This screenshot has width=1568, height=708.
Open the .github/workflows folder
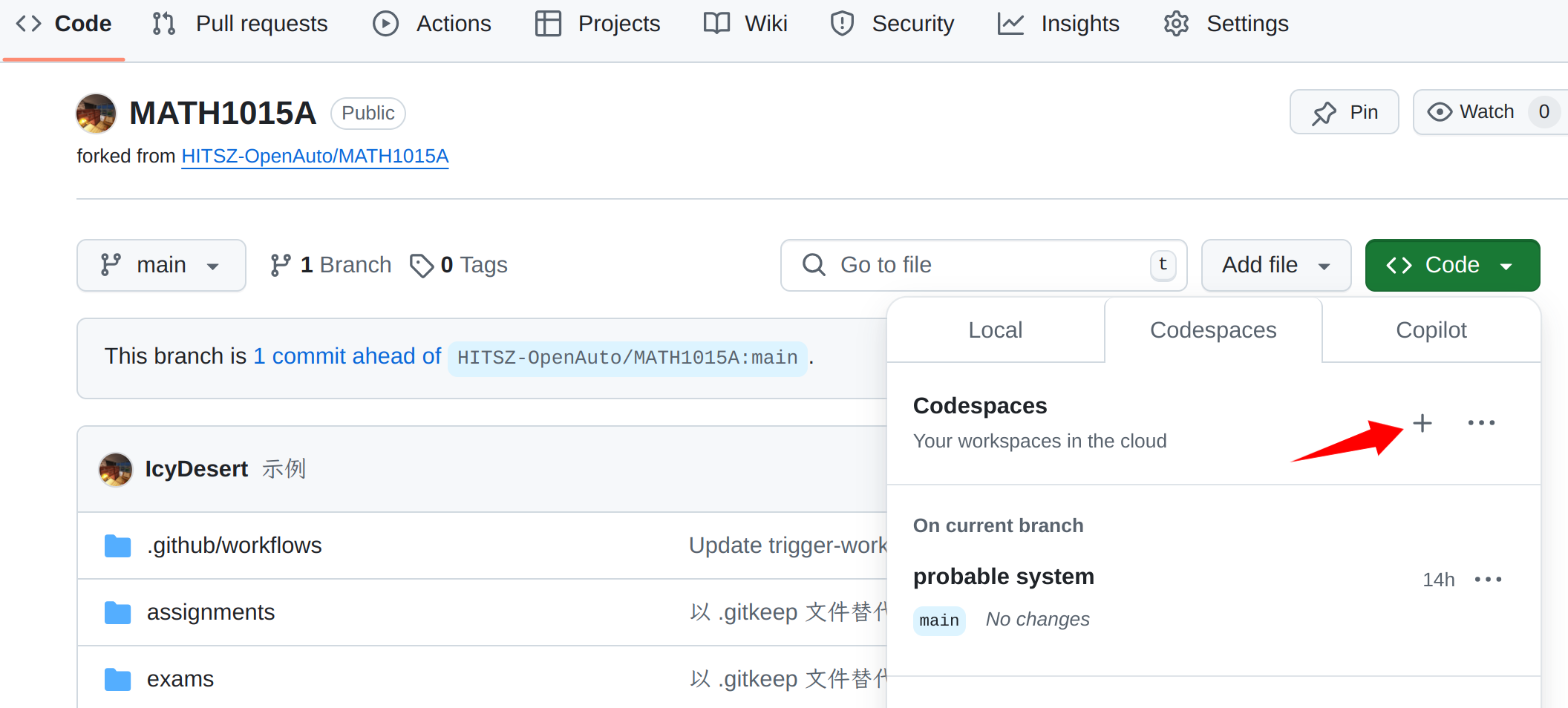(234, 545)
